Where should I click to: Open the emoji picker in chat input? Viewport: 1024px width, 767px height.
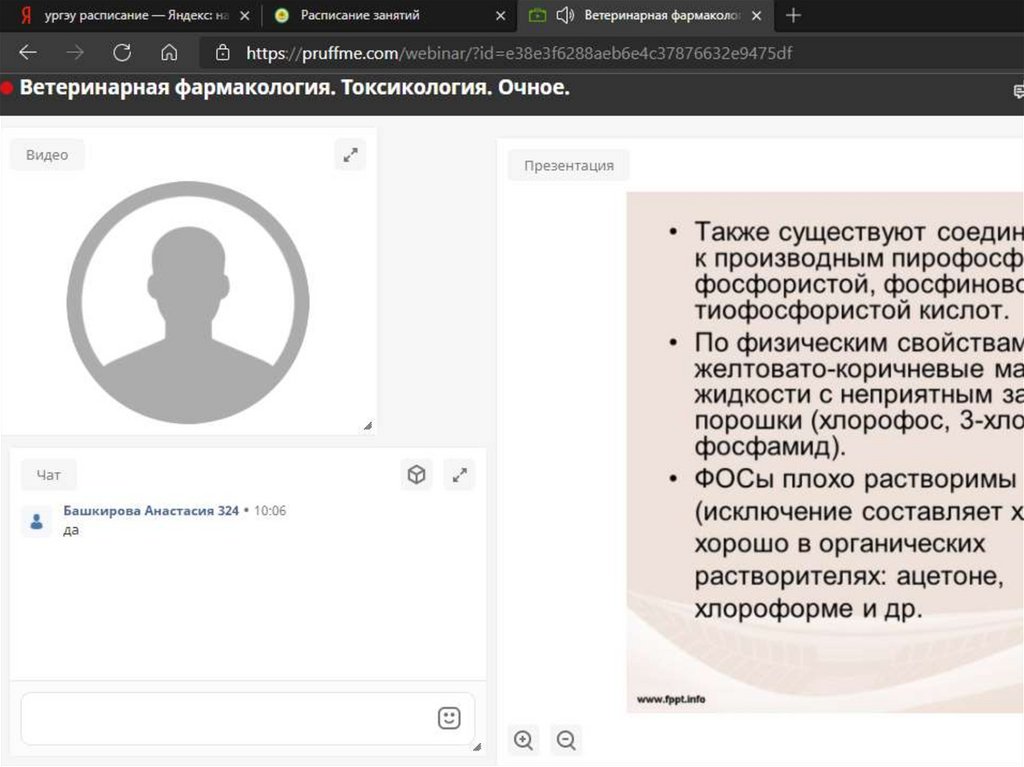(x=449, y=718)
